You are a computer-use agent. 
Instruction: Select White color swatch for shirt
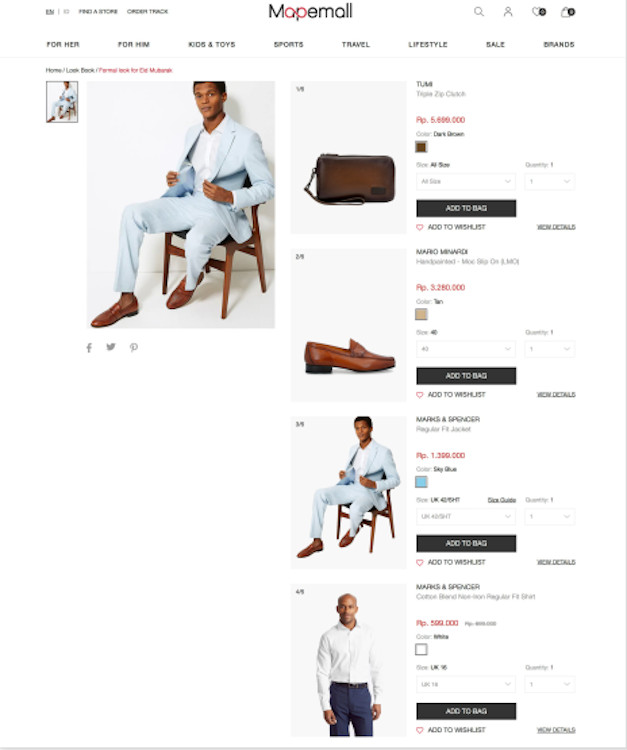(x=421, y=649)
